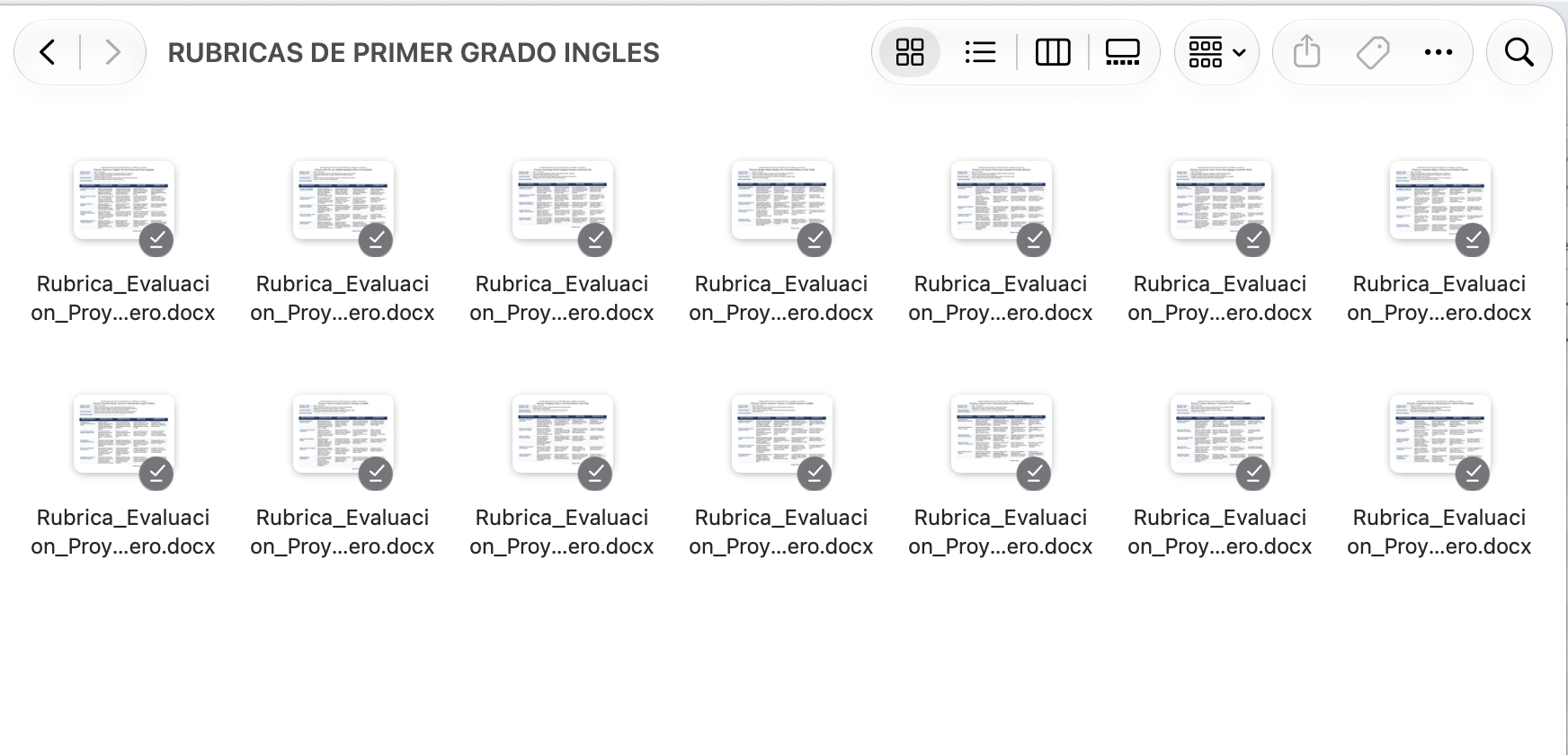Switch to list view
1568x755 pixels.
(x=980, y=52)
